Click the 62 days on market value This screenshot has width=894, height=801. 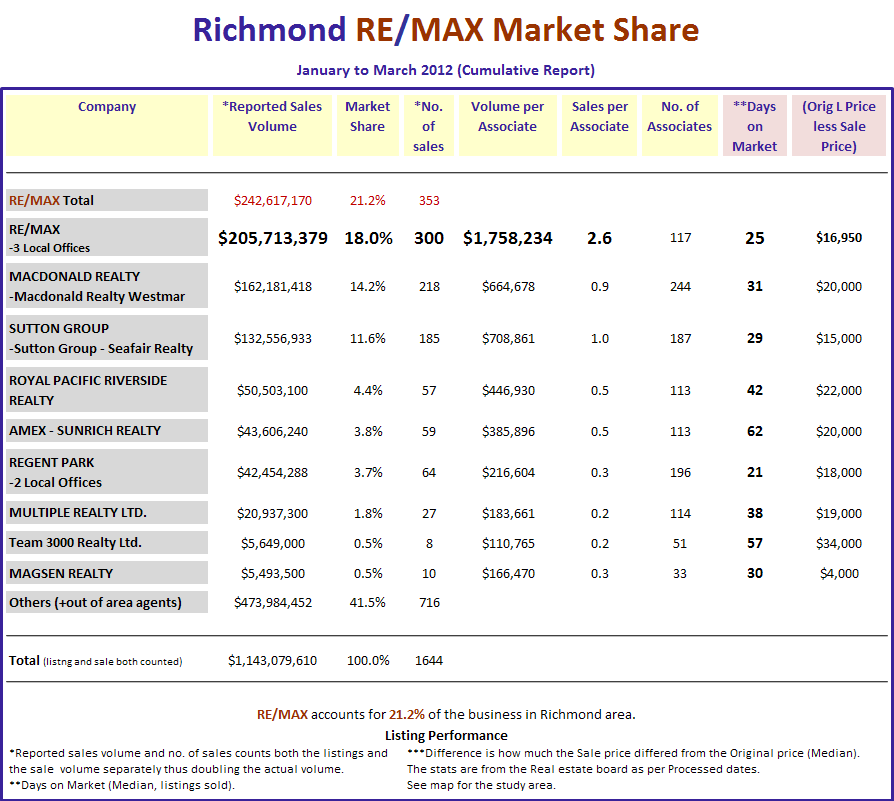[x=755, y=431]
